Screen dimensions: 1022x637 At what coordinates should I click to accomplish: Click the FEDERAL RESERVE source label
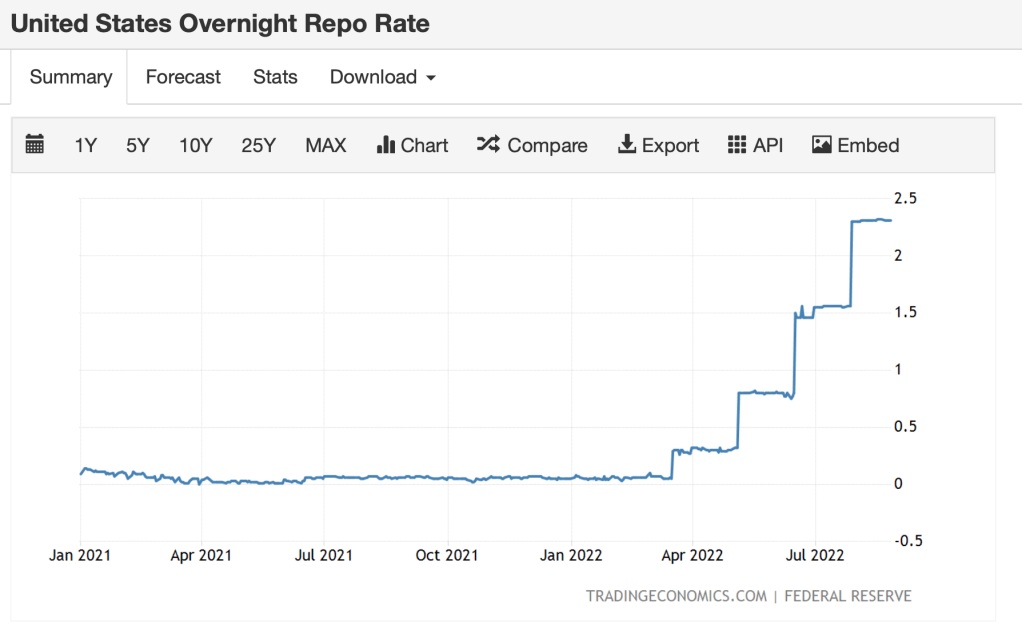click(848, 596)
